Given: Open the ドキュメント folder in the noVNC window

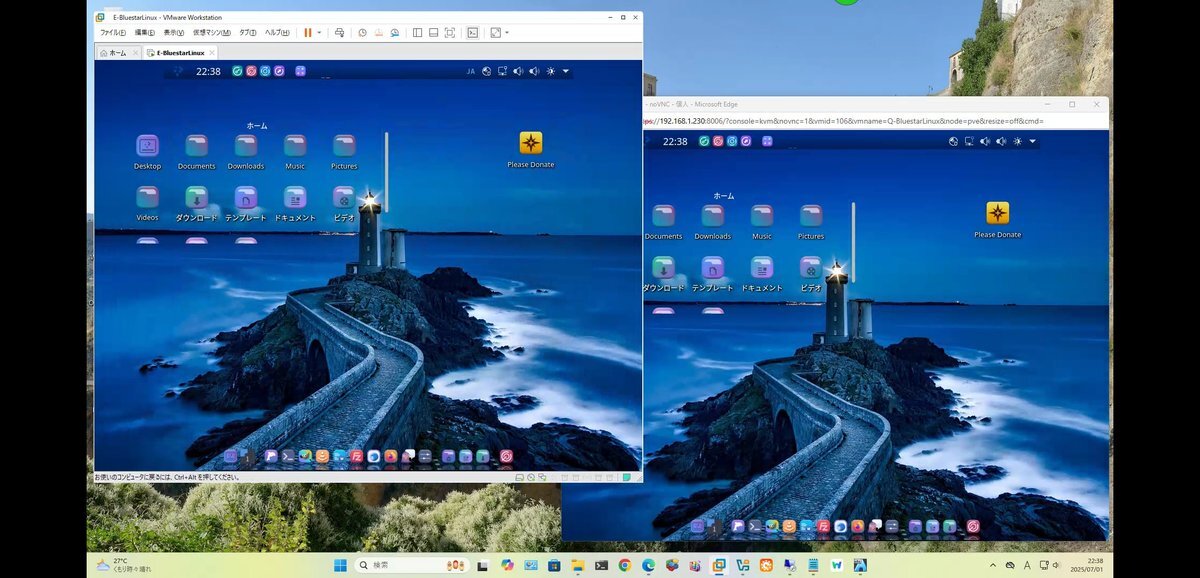Looking at the screenshot, I should 762,273.
